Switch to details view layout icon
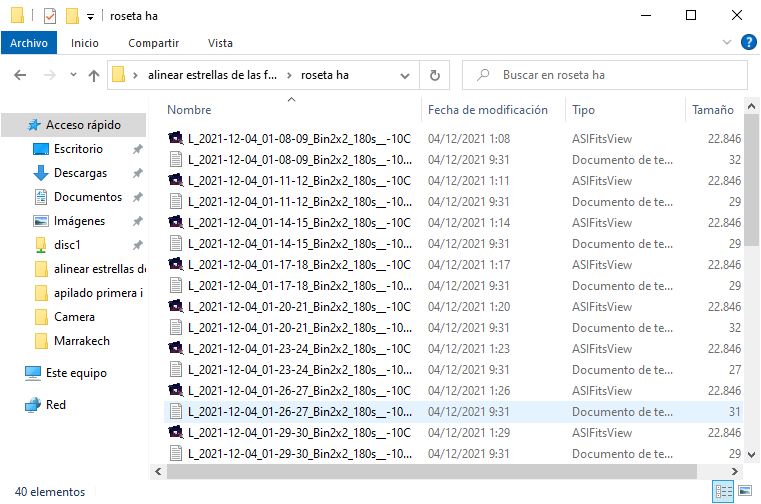The width and height of the screenshot is (761, 504). coord(723,491)
